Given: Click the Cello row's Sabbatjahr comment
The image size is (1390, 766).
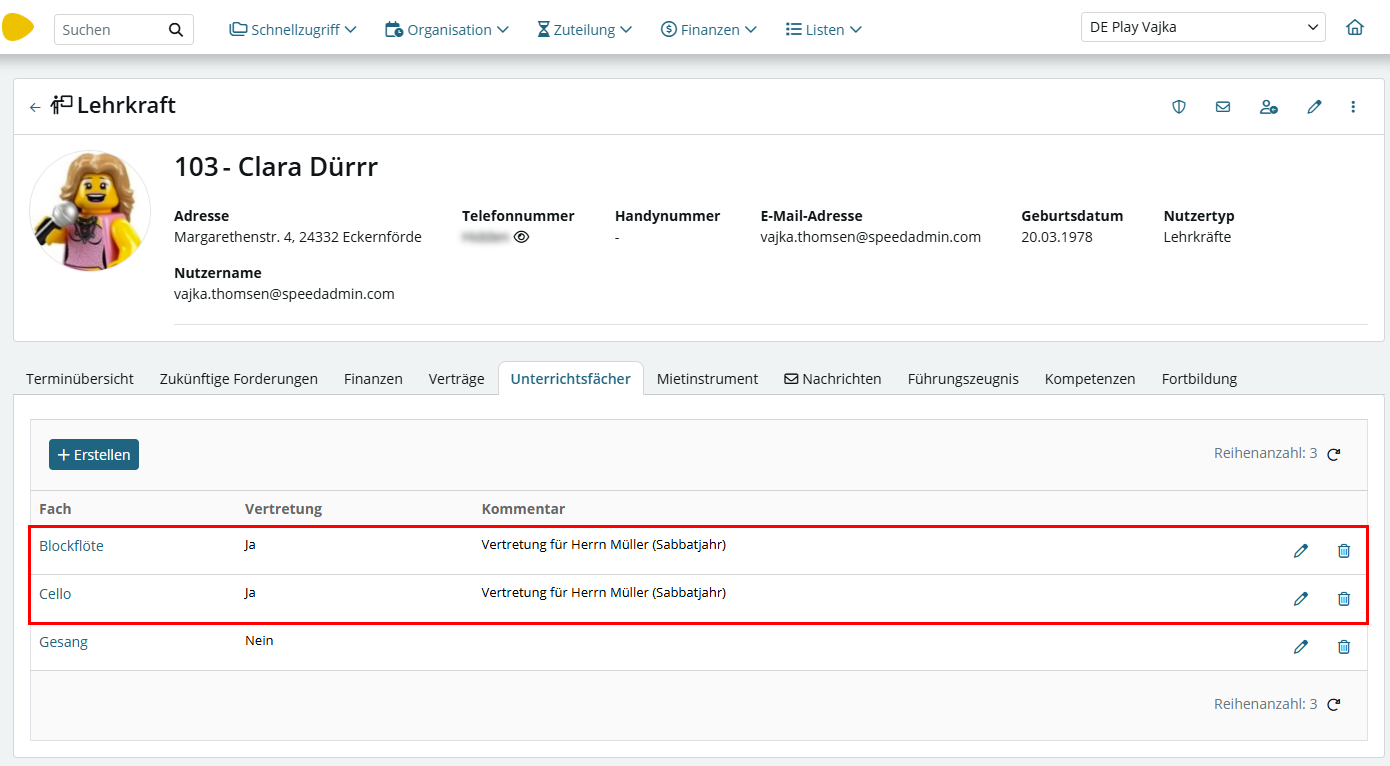Looking at the screenshot, I should point(604,593).
